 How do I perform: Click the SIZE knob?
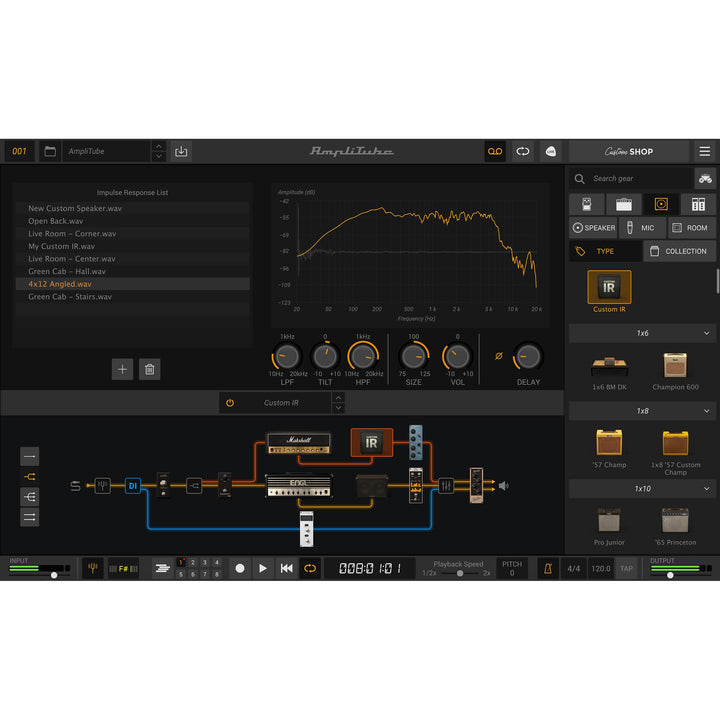(x=413, y=356)
